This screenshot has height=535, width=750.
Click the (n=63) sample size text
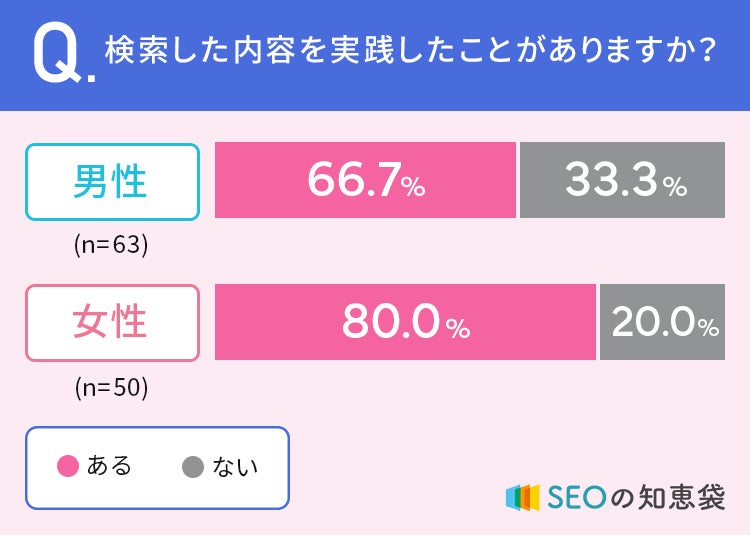tap(111, 245)
